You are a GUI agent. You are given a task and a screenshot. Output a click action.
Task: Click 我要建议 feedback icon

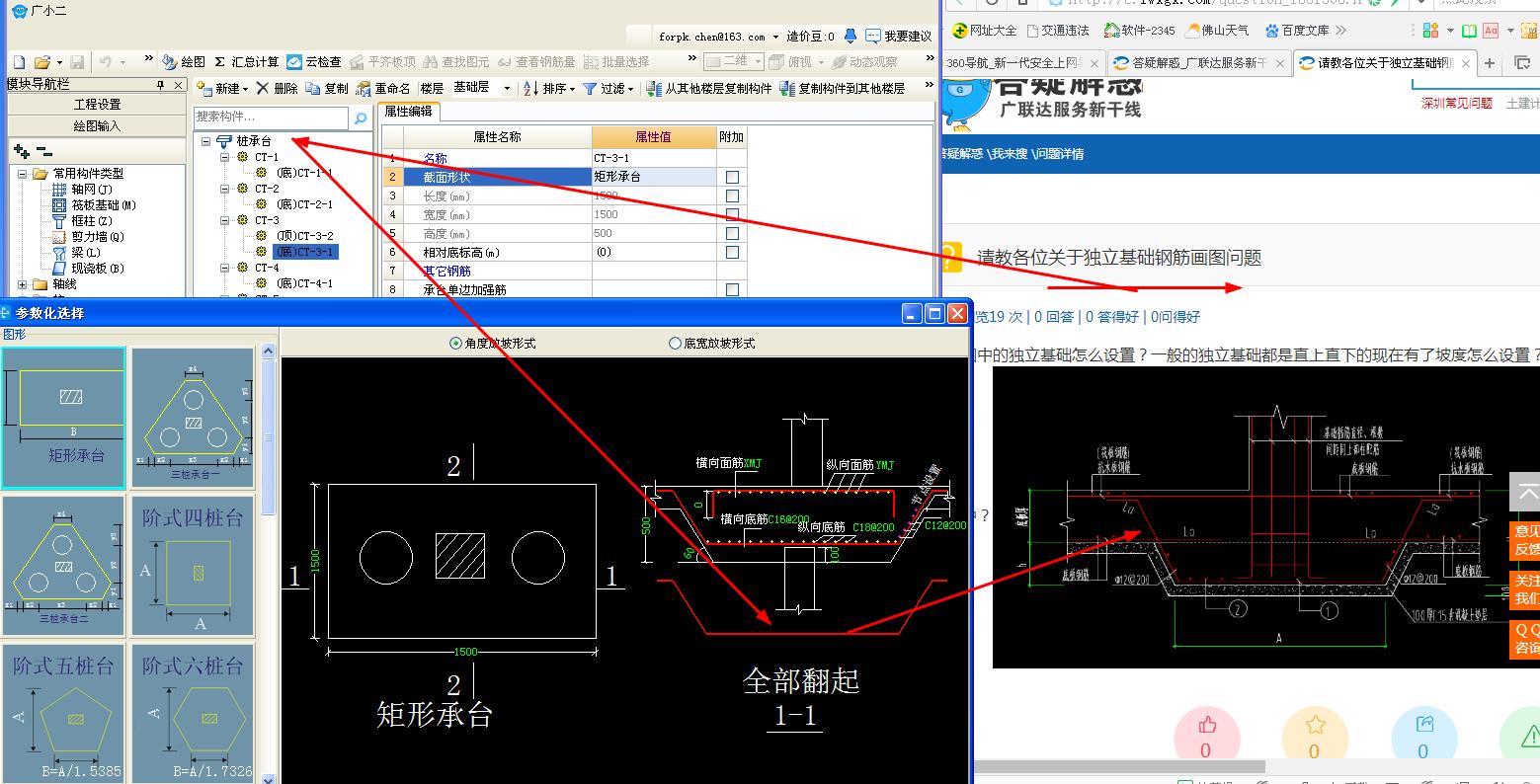[x=899, y=37]
